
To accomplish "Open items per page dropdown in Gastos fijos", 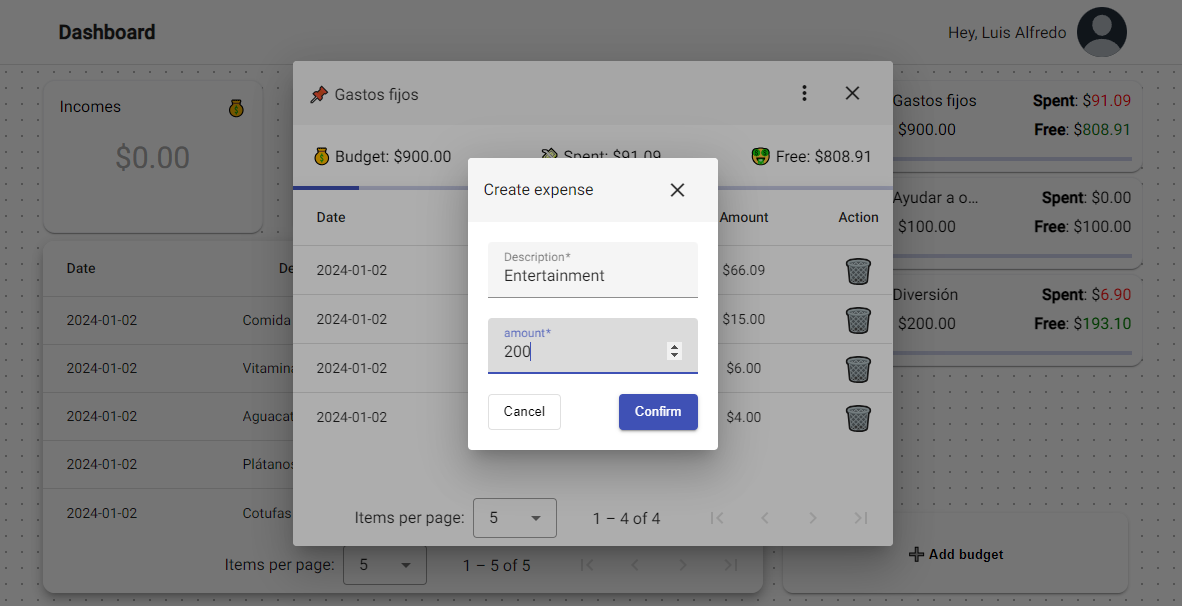I will pos(515,518).
